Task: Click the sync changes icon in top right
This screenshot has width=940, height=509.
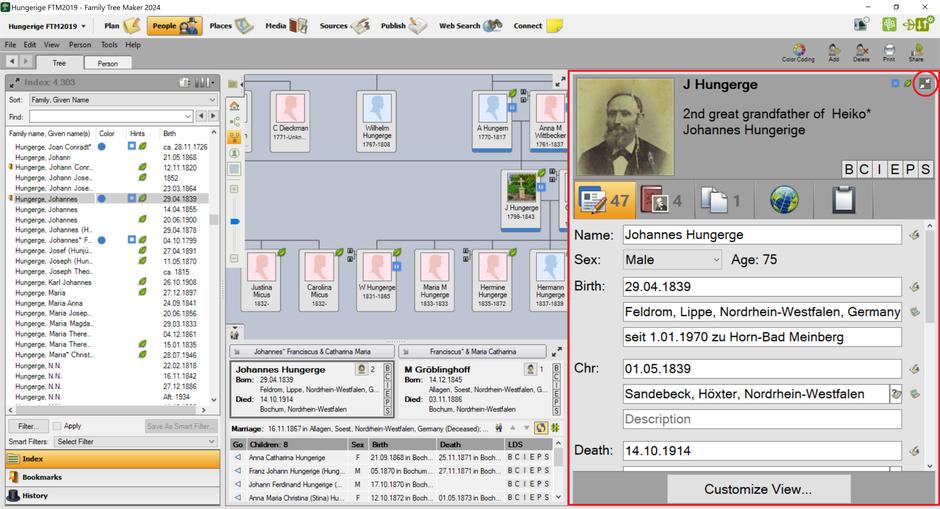Action: 922,25
